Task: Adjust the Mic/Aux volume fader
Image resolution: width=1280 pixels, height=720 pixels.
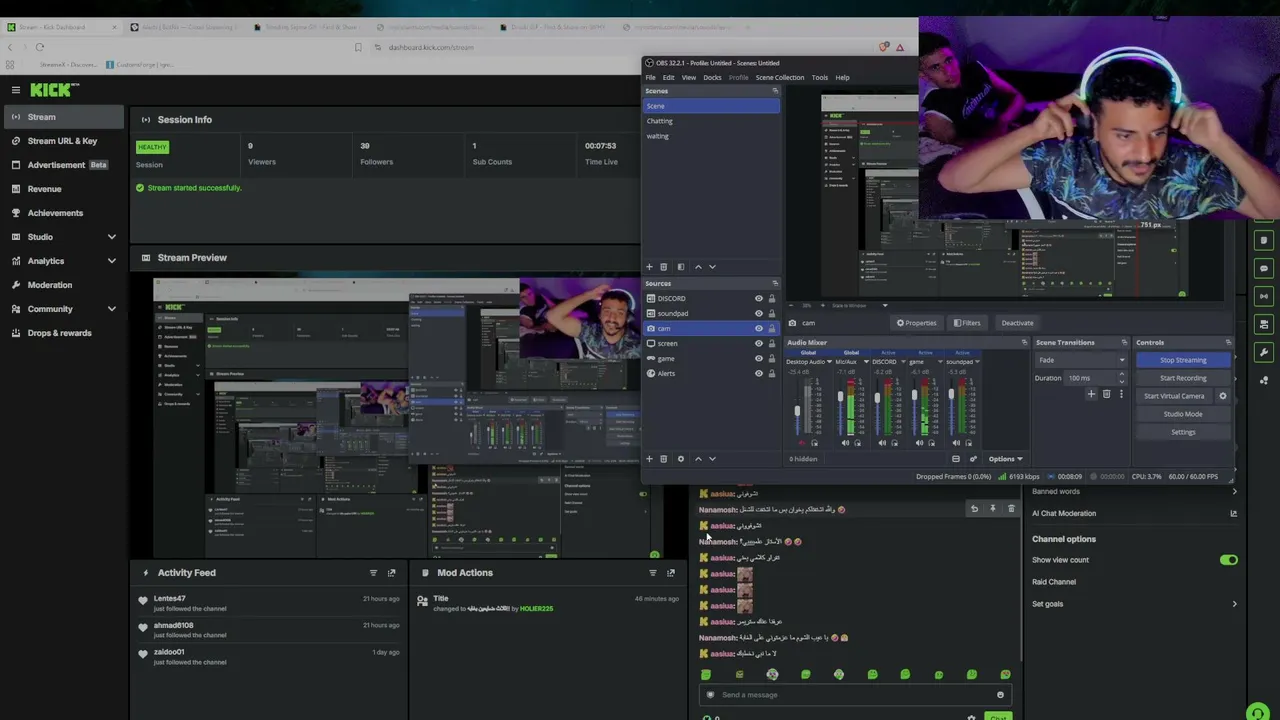Action: point(840,398)
